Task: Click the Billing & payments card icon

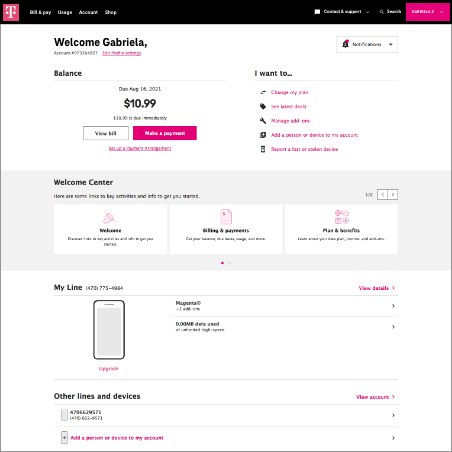Action: point(226,217)
